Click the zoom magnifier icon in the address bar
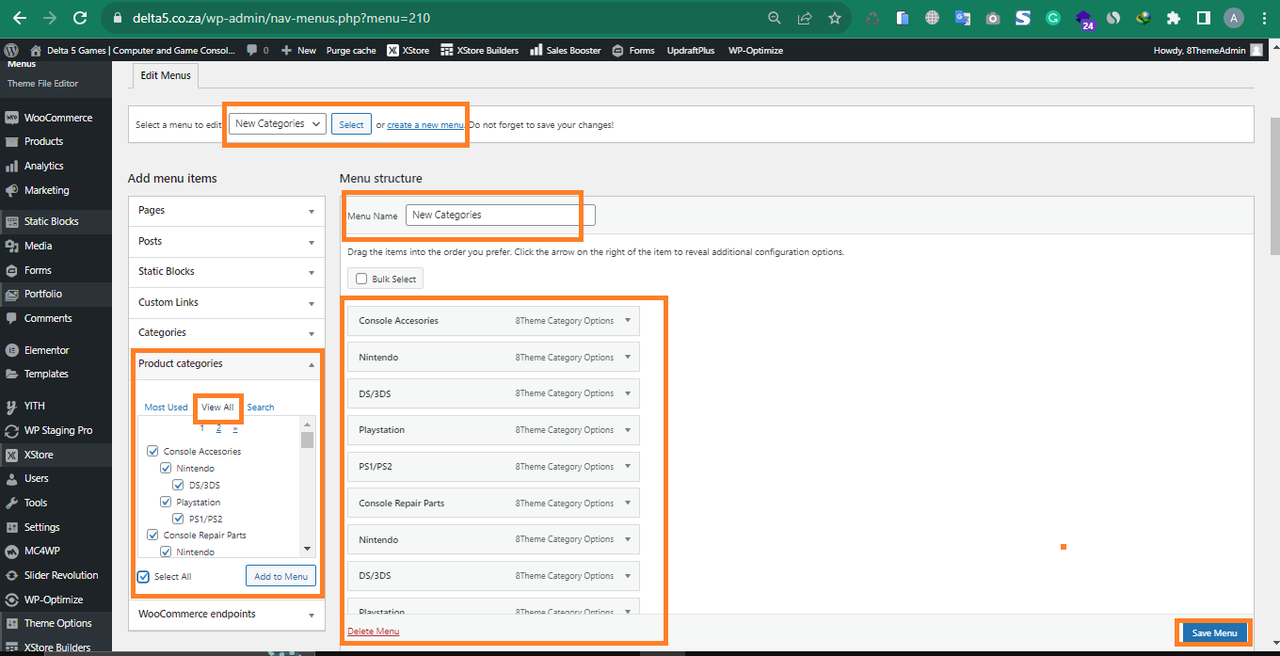Screen dimensions: 1280x656 pos(774,18)
